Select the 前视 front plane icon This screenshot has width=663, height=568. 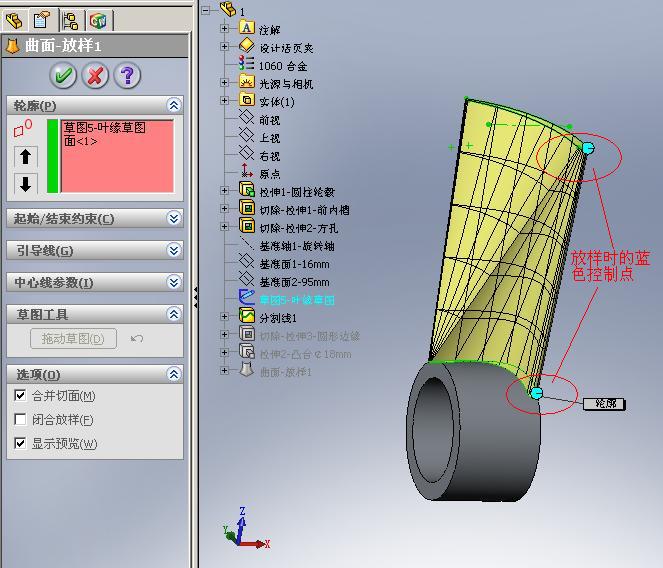[247, 118]
